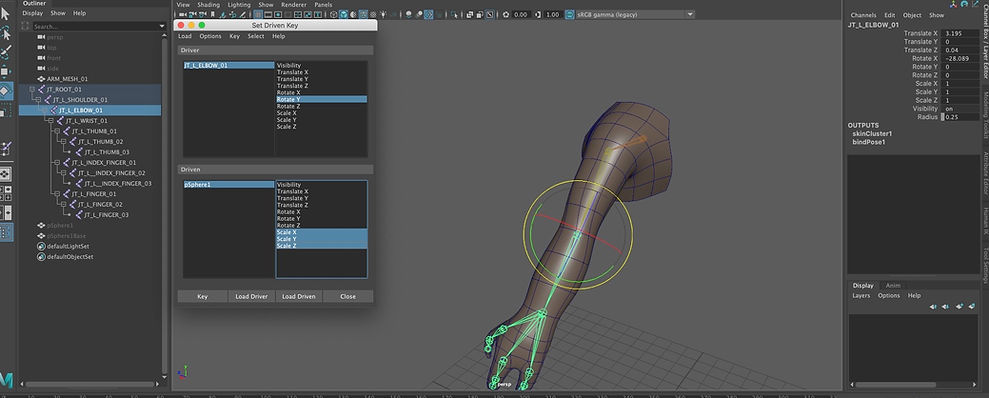Open the Load menu in Set Driven Key
Screen dimensions: 989x398
[x=185, y=37]
